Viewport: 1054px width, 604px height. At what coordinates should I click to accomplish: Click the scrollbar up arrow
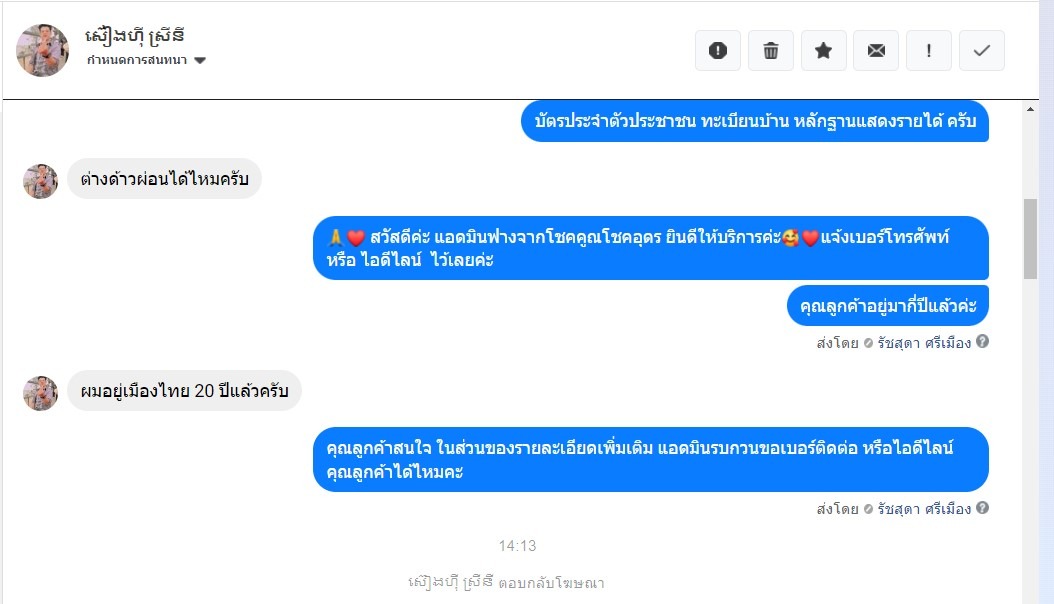(1030, 109)
